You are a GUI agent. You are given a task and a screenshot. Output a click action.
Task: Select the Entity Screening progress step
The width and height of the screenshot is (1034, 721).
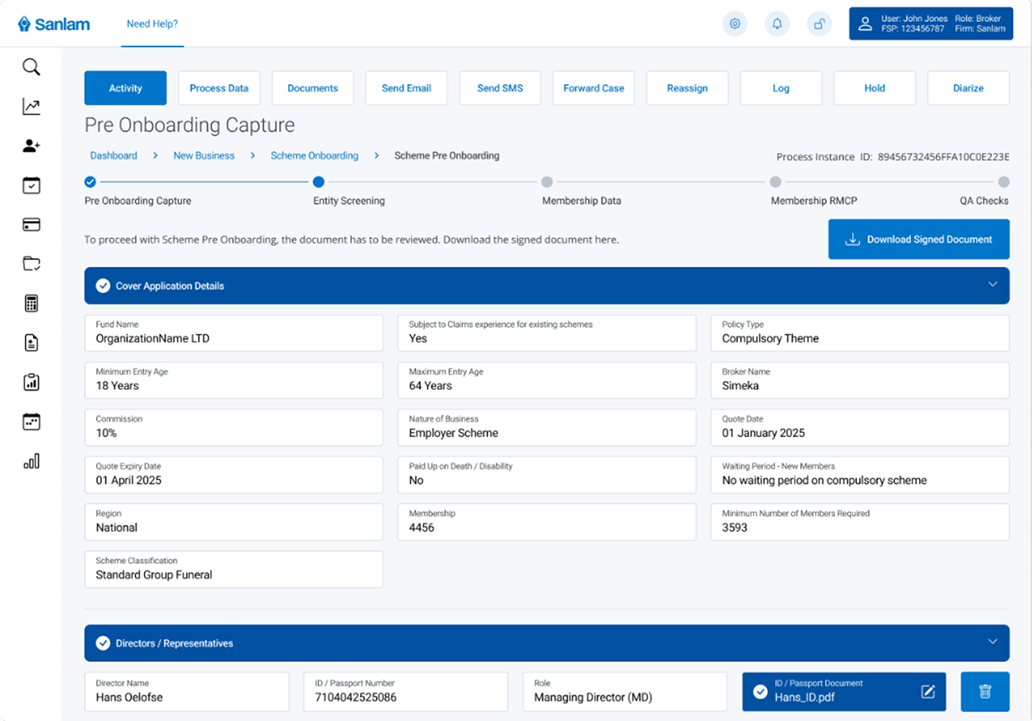click(x=318, y=182)
